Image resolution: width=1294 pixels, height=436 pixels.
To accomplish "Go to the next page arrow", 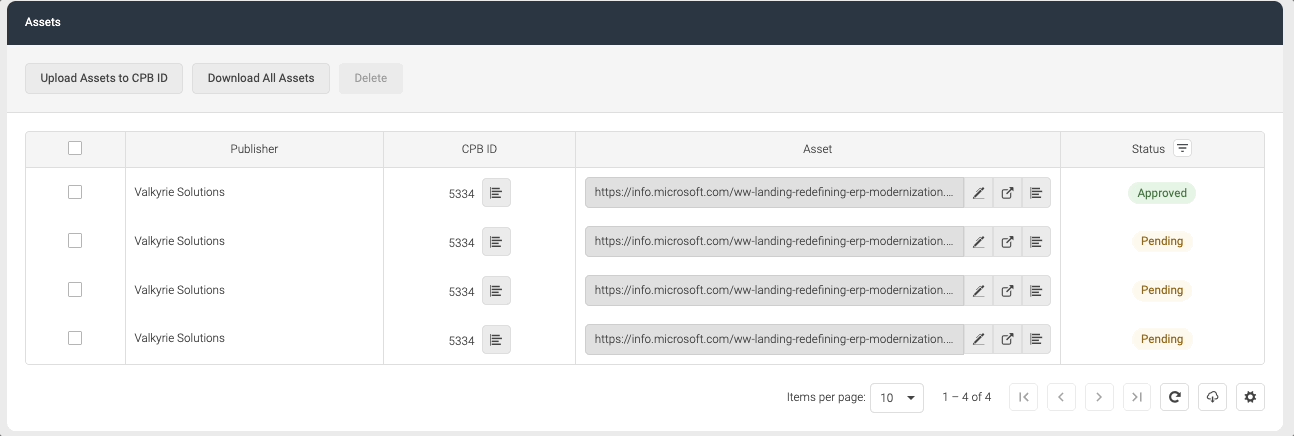I will point(1099,397).
